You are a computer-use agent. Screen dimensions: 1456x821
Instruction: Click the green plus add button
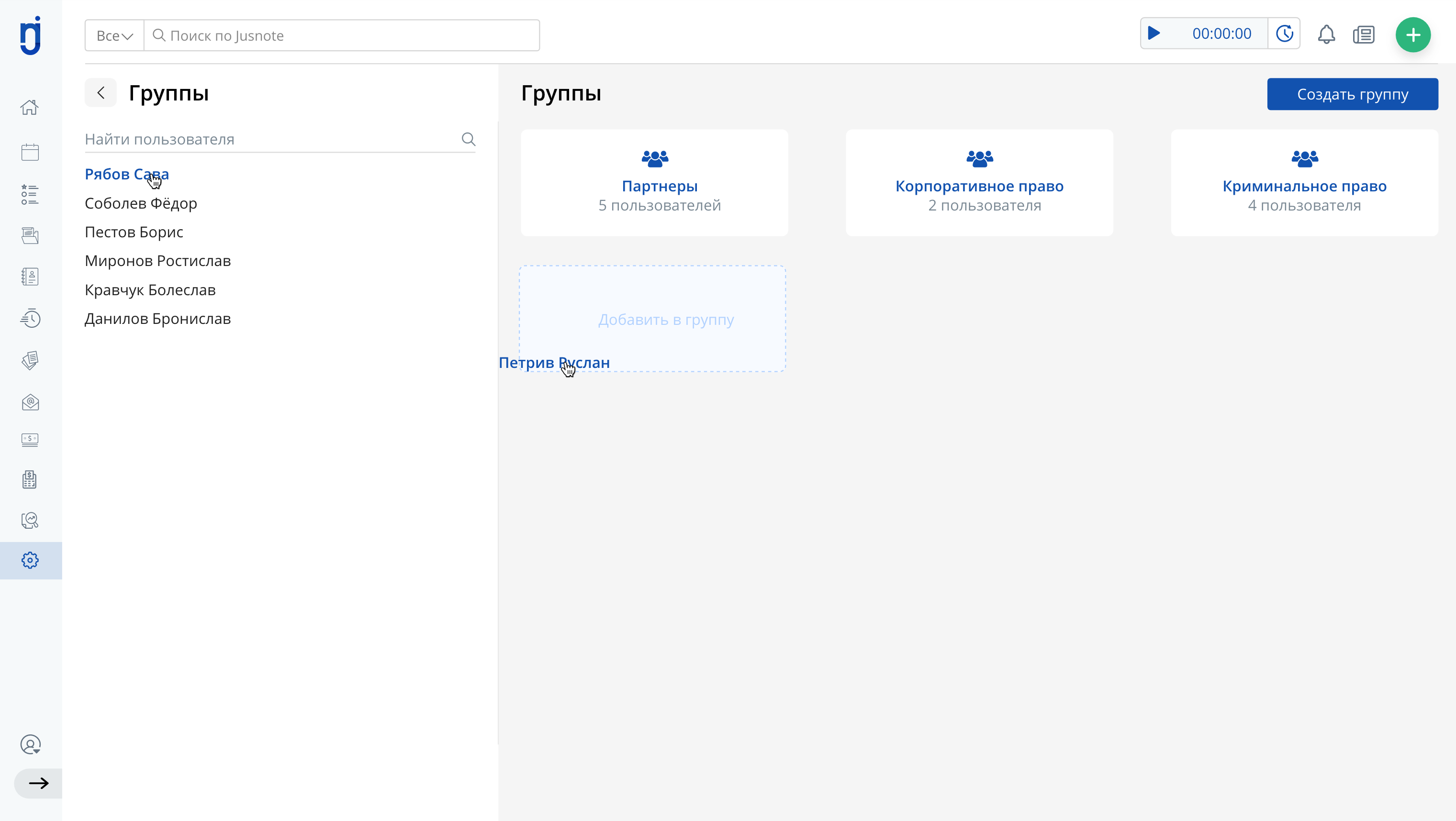tap(1413, 35)
